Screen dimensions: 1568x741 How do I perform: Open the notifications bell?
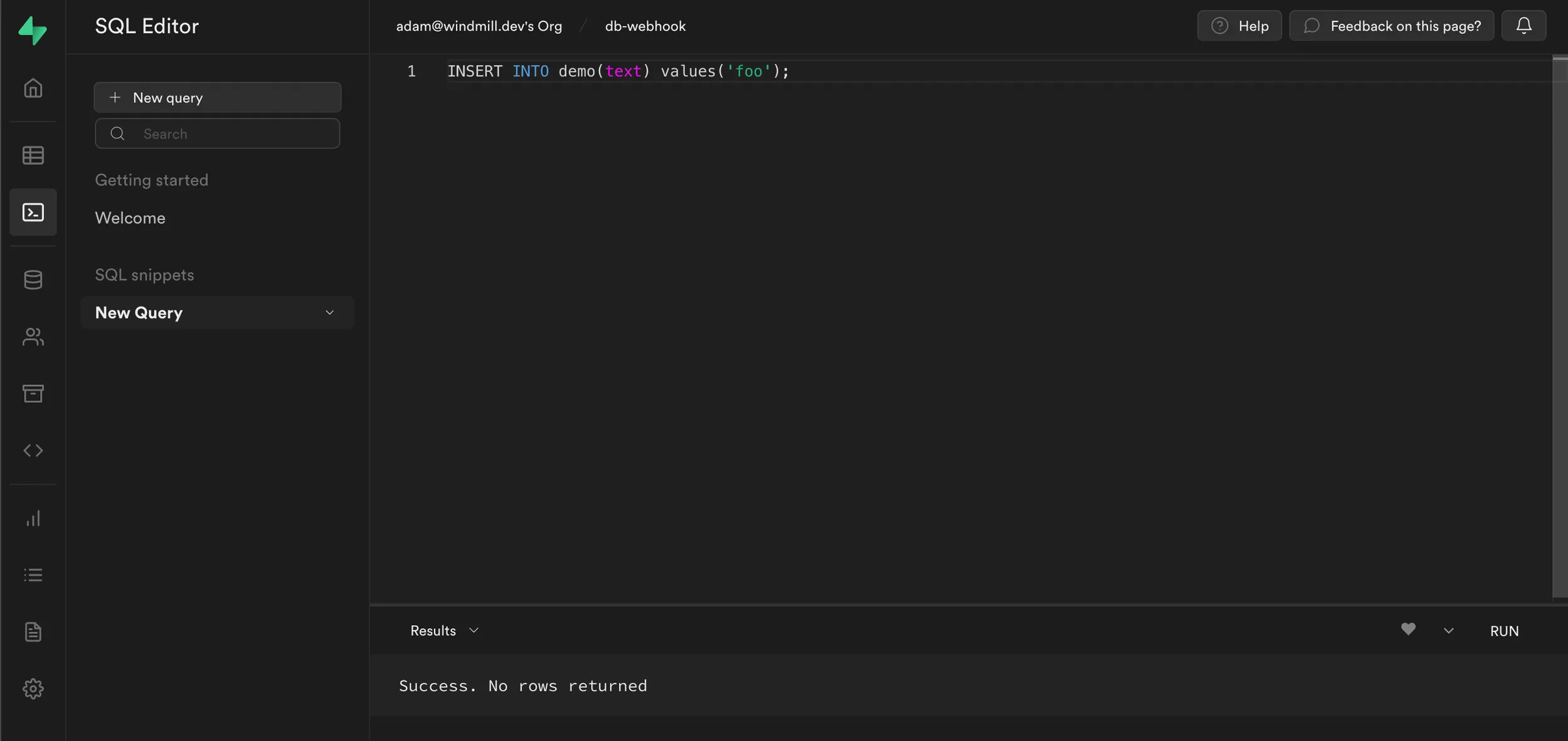1523,25
